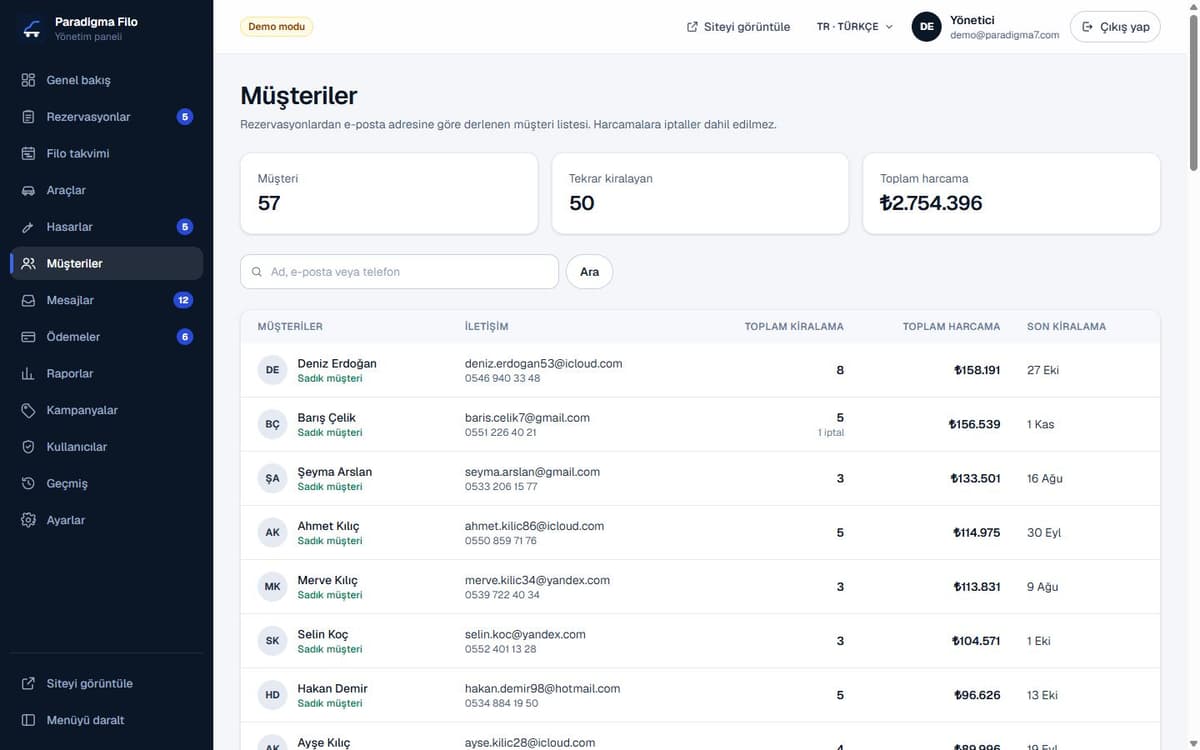Click the Mesajlar envelope icon
Image resolution: width=1200 pixels, height=750 pixels.
(x=28, y=300)
